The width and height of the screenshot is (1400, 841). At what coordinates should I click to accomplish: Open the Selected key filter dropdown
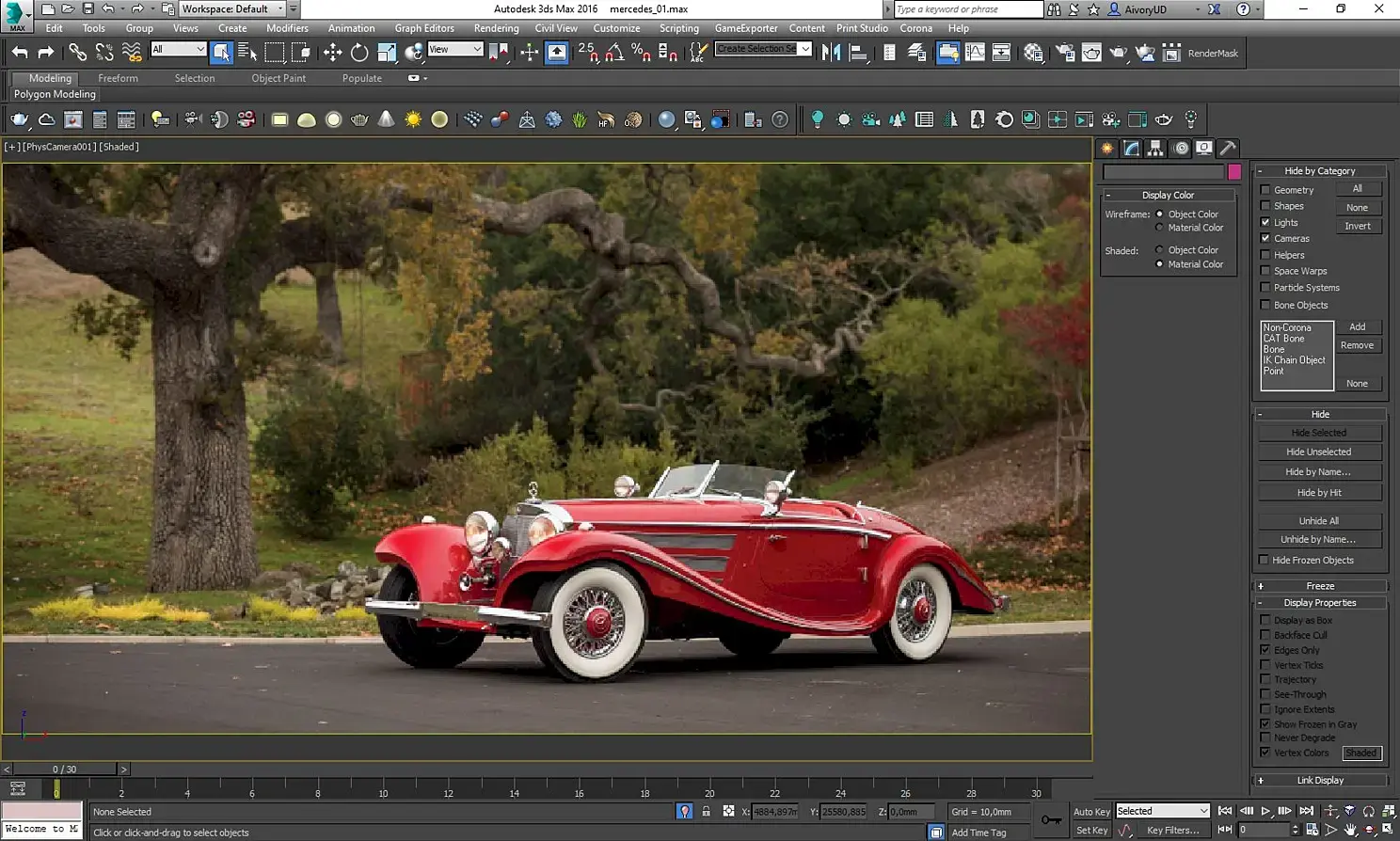1163,811
